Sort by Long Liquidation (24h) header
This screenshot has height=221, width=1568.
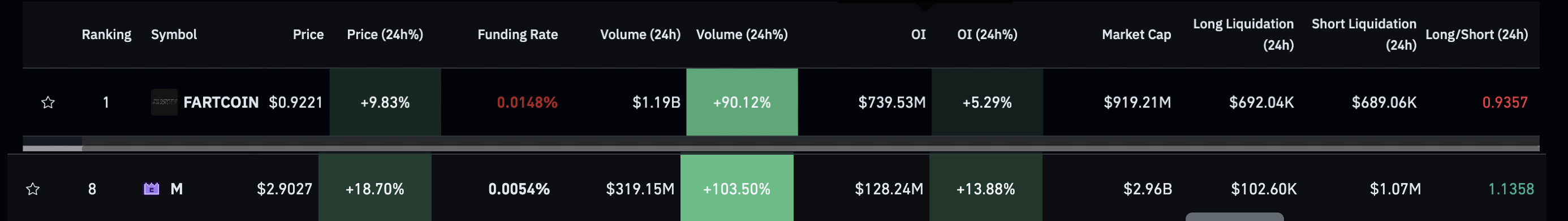1243,34
